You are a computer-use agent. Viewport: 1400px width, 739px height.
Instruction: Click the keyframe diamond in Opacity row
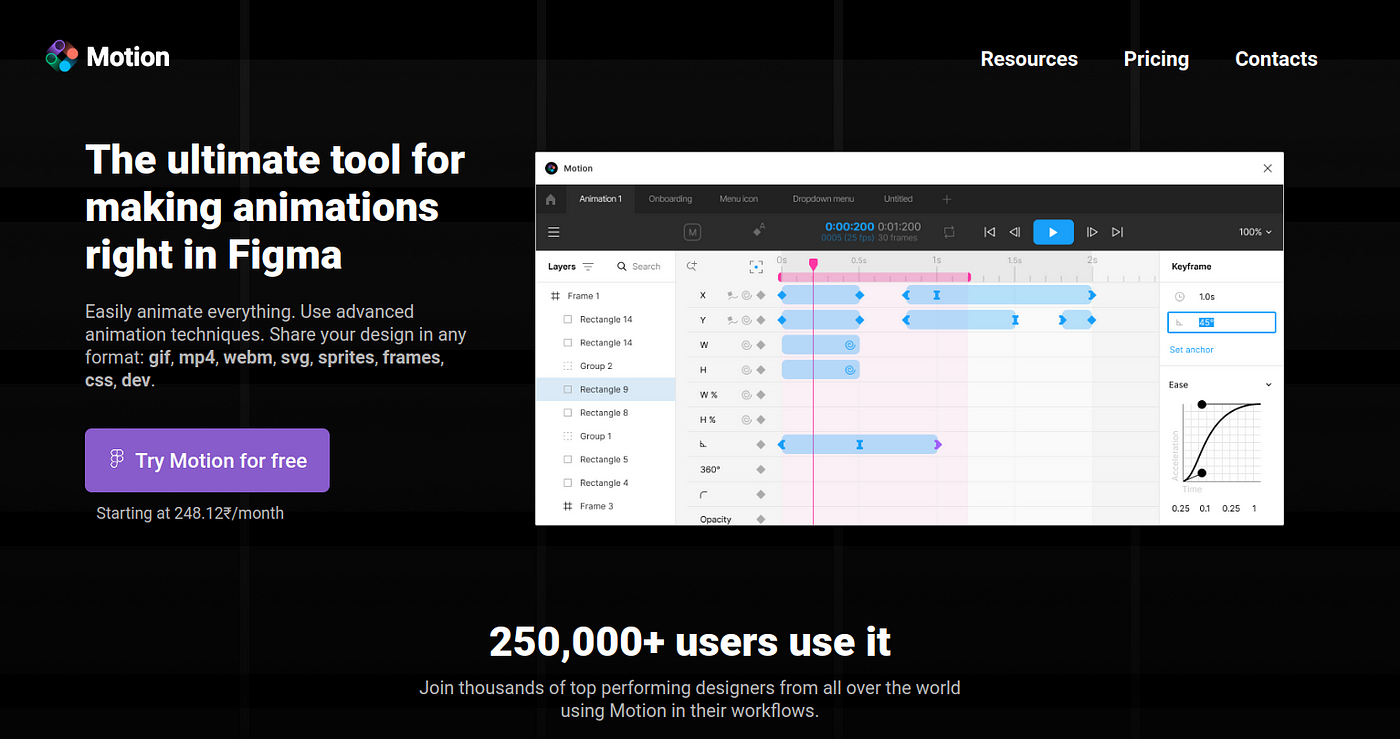click(x=761, y=519)
